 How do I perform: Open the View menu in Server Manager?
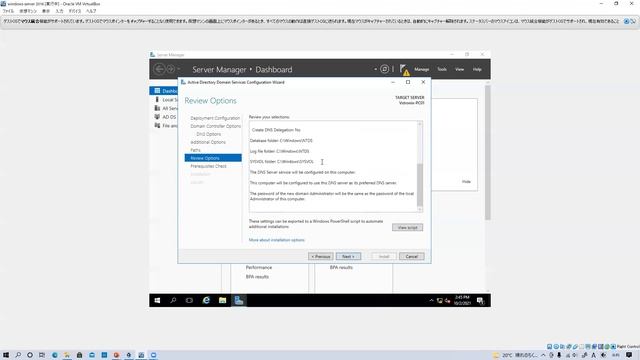(x=460, y=69)
